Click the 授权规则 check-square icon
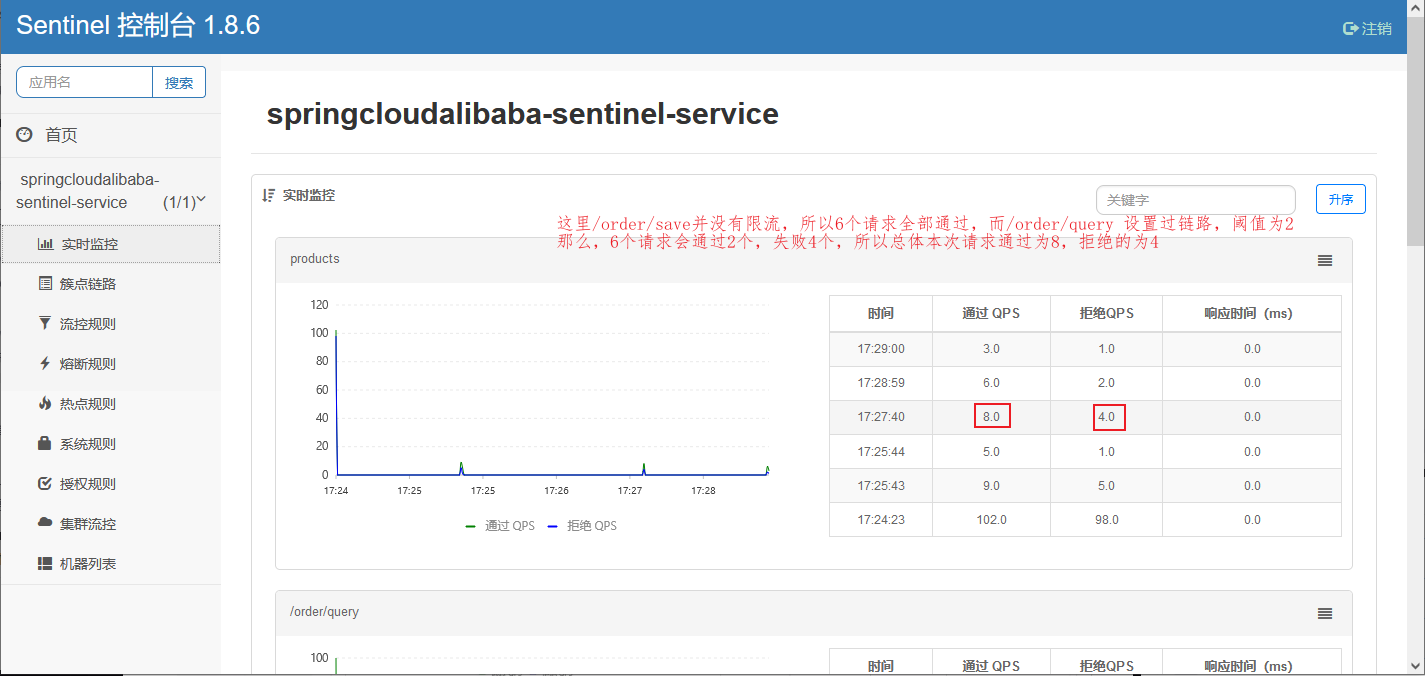1425x676 pixels. pos(45,484)
